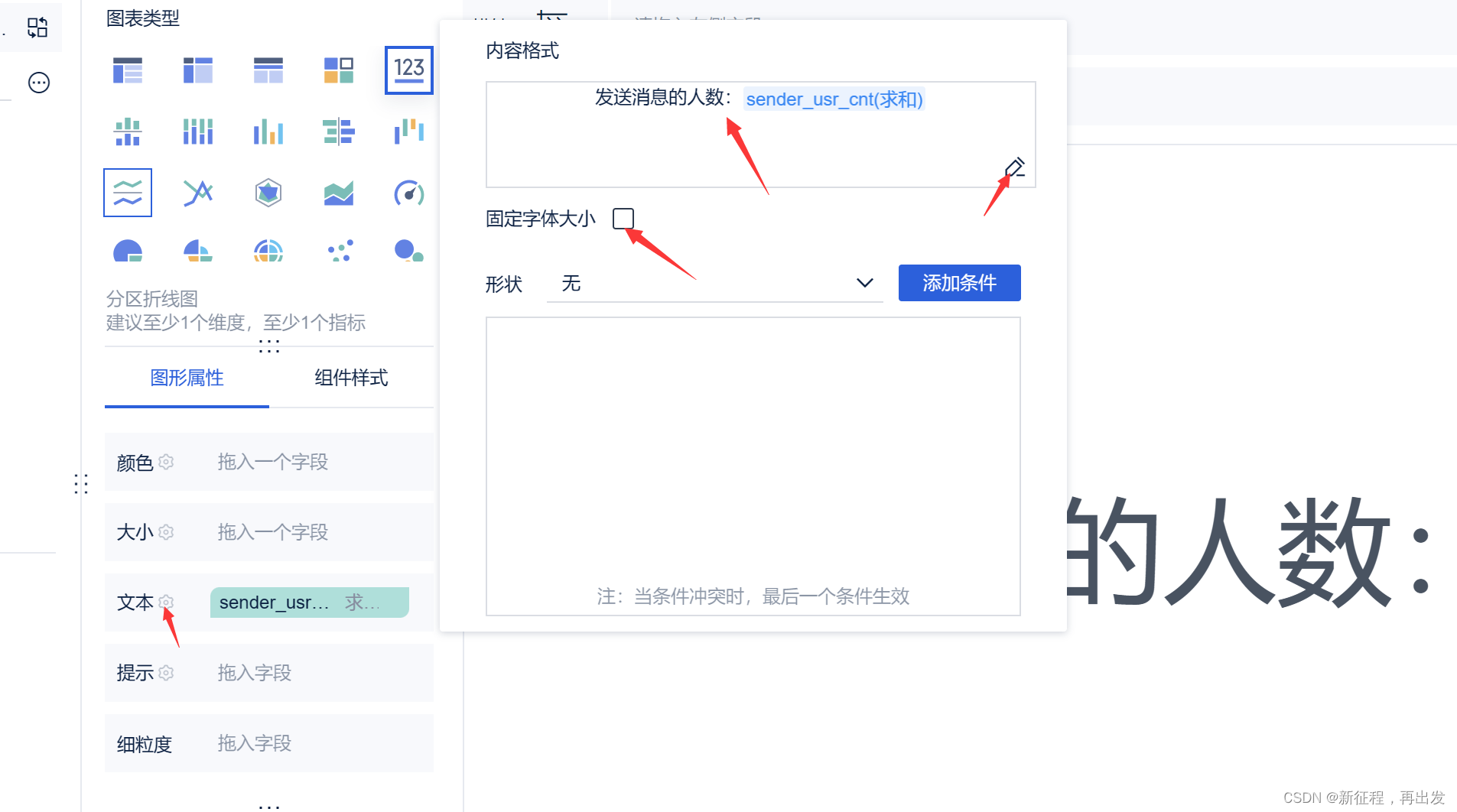Select the partition line chart icon
Image resolution: width=1457 pixels, height=812 pixels.
[x=128, y=193]
